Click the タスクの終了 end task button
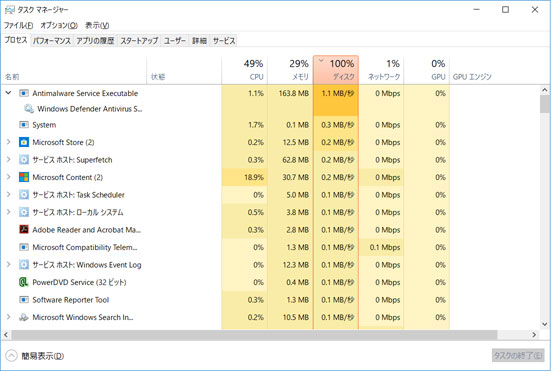The height and width of the screenshot is (371, 553). [518, 355]
